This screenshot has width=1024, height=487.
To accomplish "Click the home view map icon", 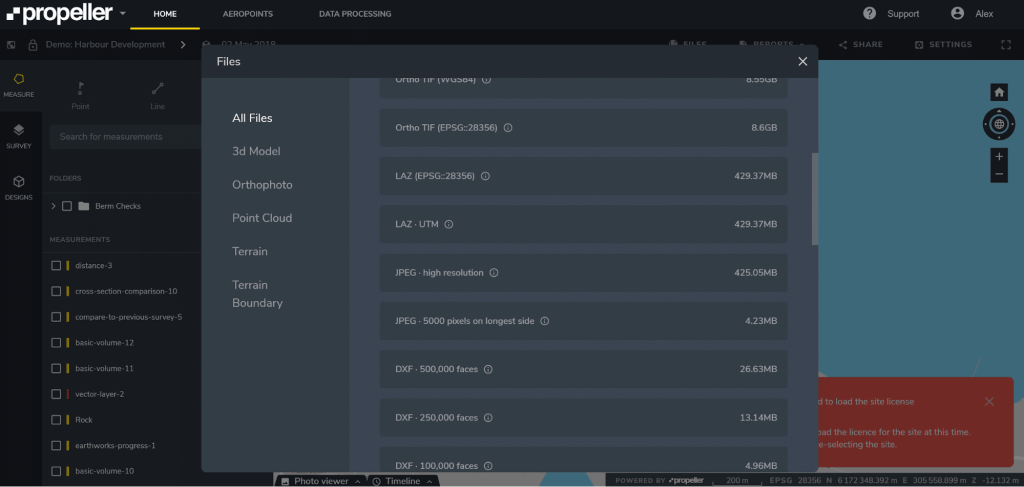I will click(x=998, y=92).
